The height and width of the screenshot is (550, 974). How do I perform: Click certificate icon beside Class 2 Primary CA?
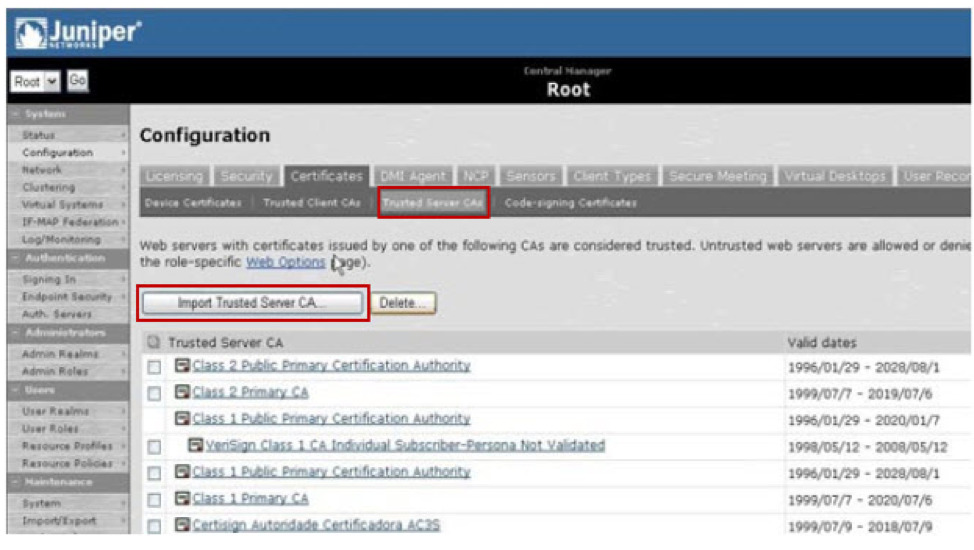[x=181, y=392]
